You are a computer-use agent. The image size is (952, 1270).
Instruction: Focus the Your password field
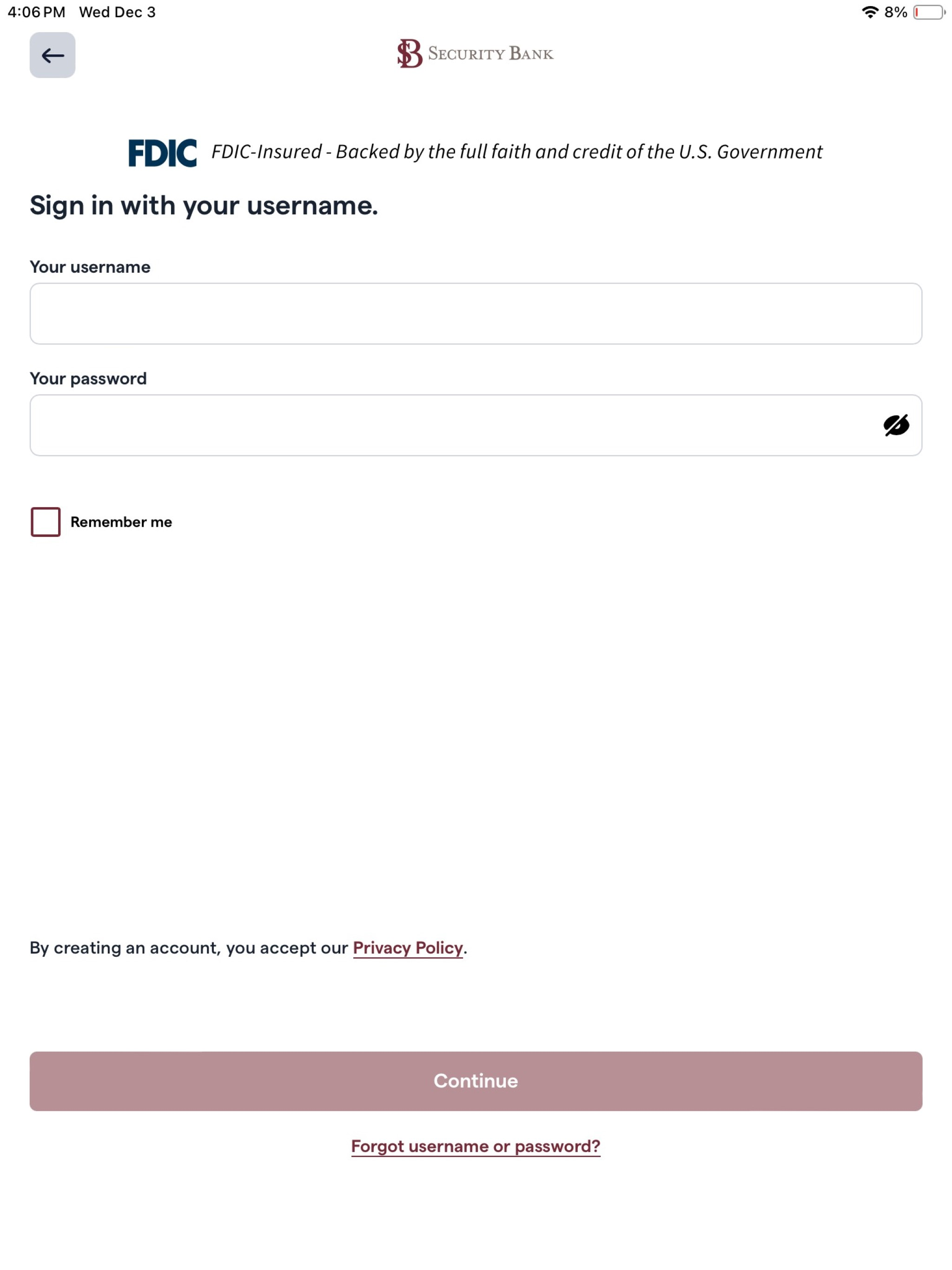coord(476,425)
